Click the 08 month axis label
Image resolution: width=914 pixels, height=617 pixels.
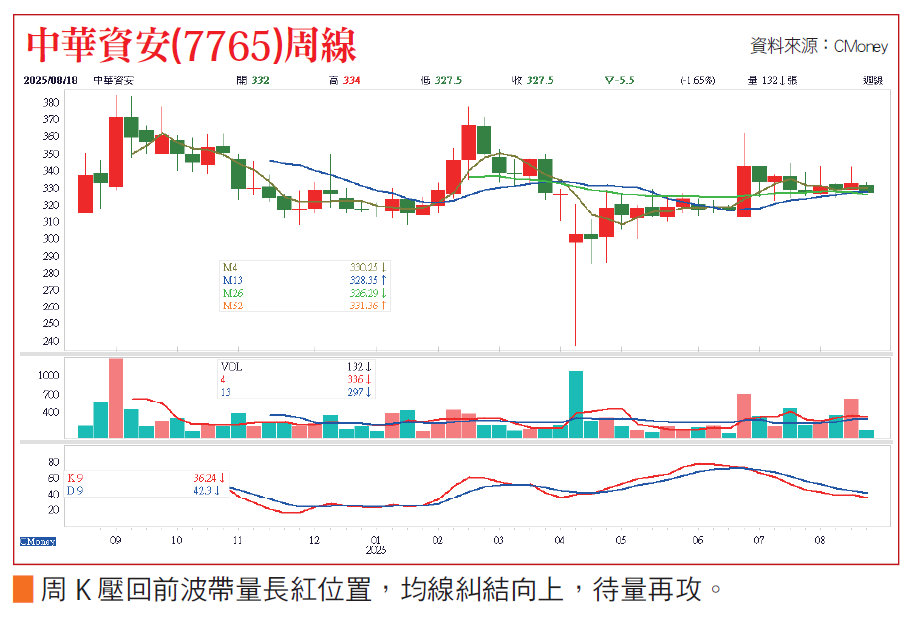tap(820, 541)
